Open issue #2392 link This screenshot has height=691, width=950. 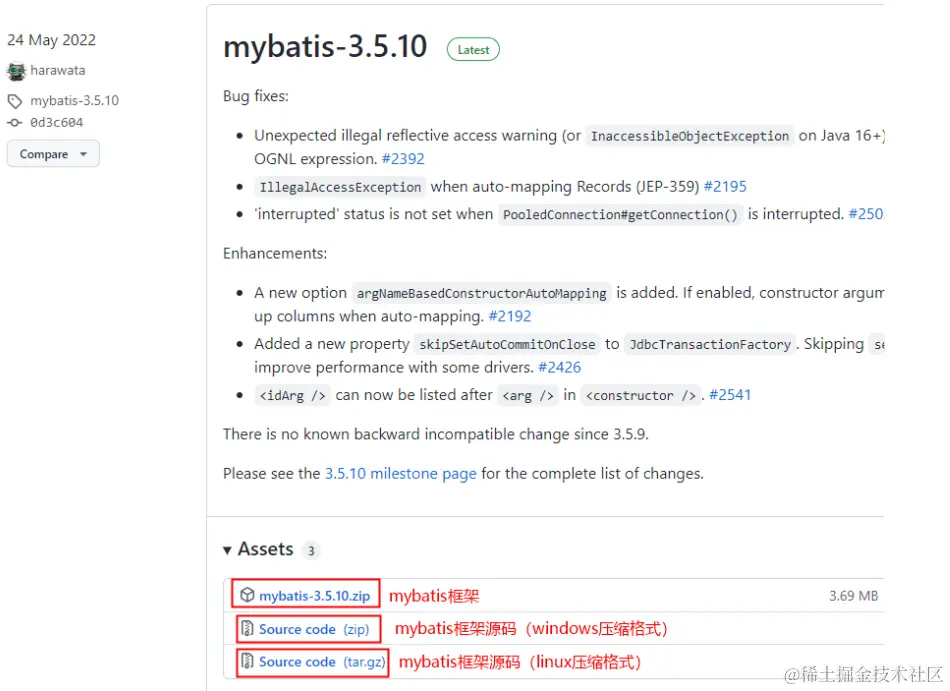[x=403, y=159]
